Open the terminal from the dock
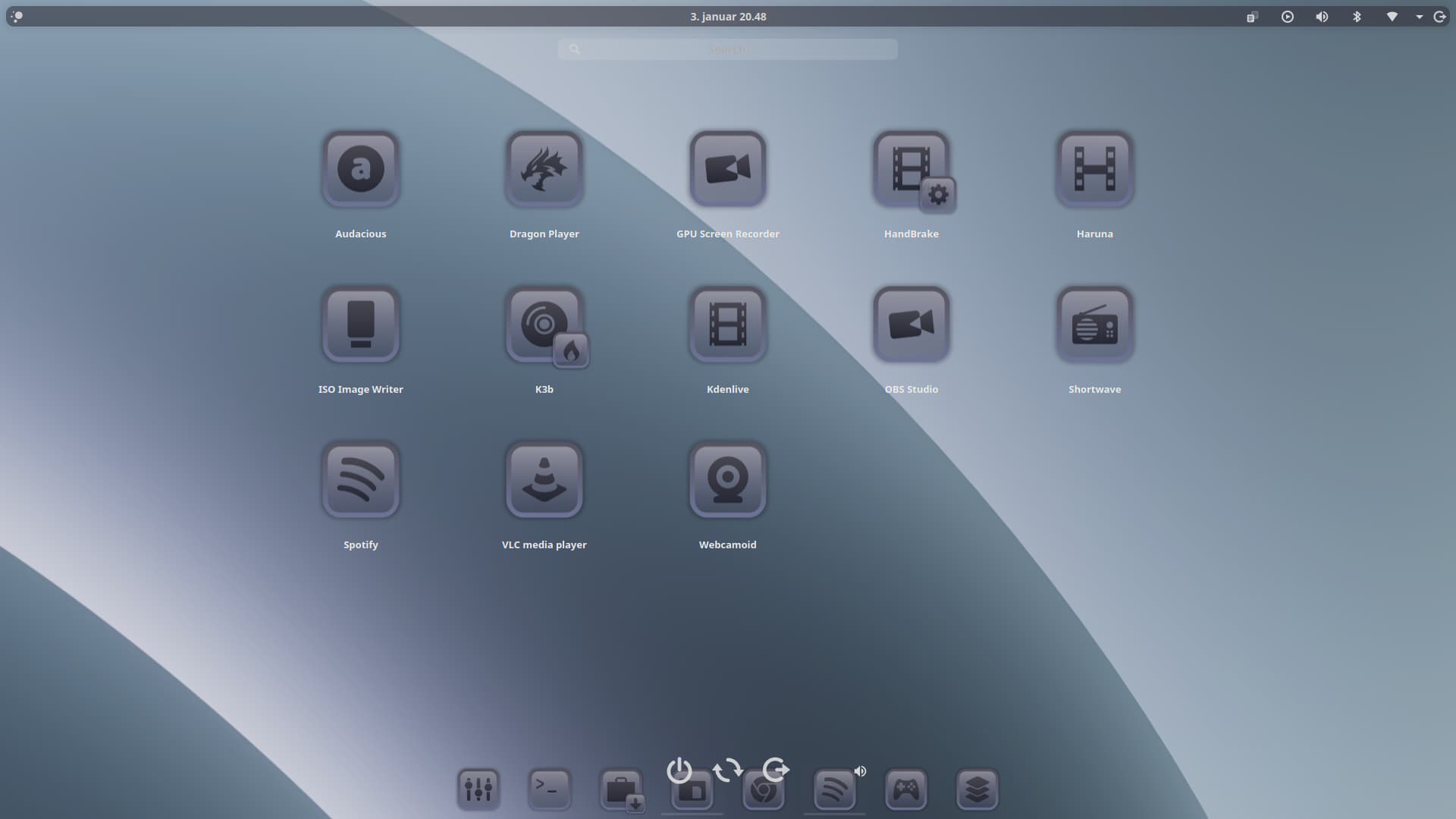Screen dimensions: 1456x819 pos(549,789)
